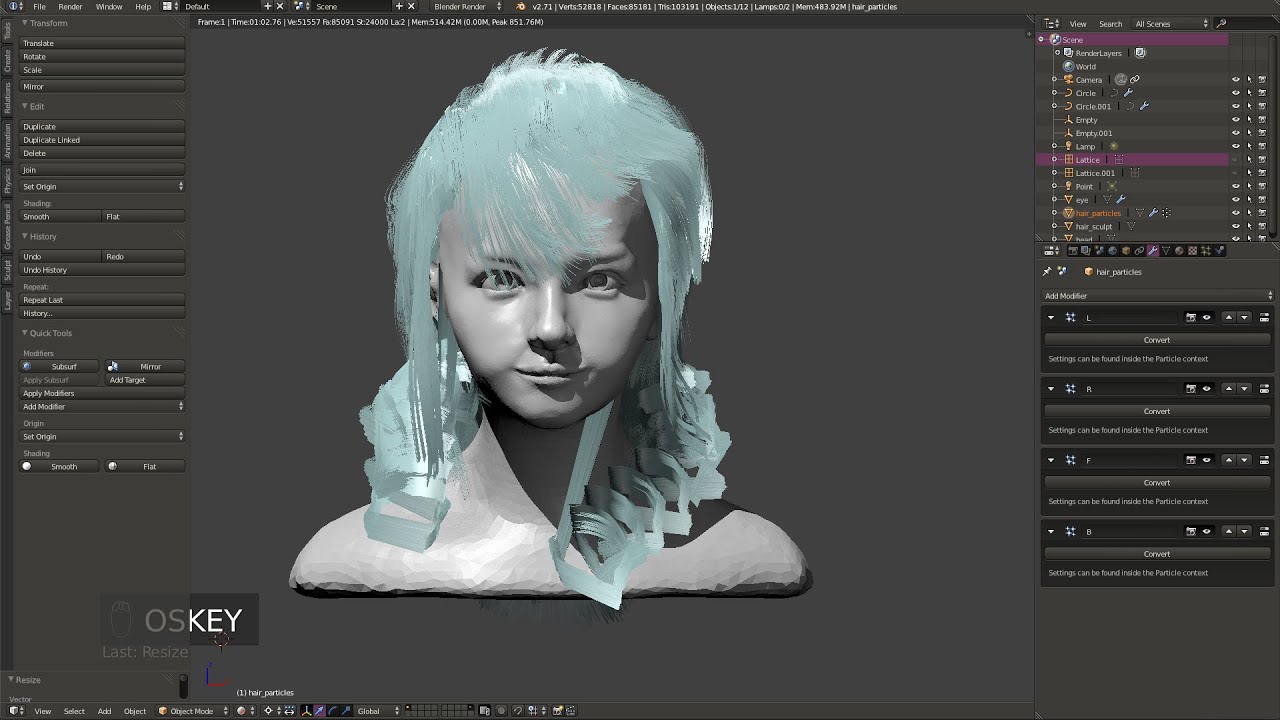1280x720 pixels.
Task: Open the Add Modifier dropdown in Properties panel
Action: 1158,296
